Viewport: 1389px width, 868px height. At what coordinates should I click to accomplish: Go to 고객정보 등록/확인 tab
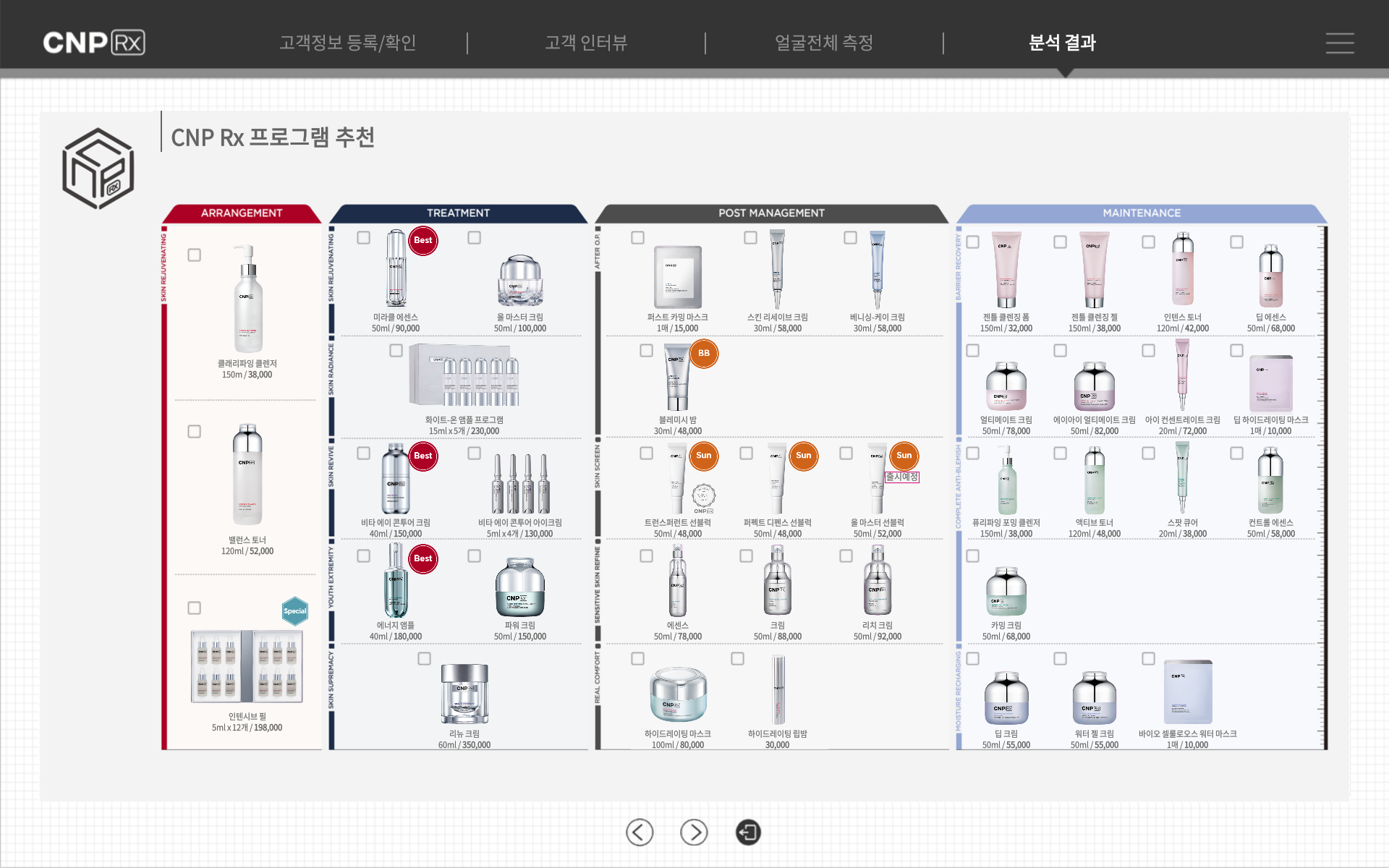[x=348, y=43]
